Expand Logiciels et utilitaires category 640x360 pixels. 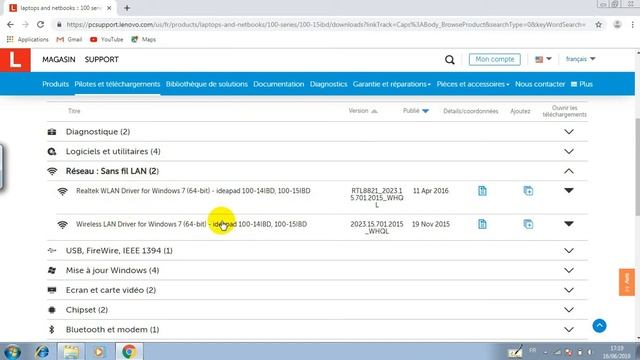569,151
